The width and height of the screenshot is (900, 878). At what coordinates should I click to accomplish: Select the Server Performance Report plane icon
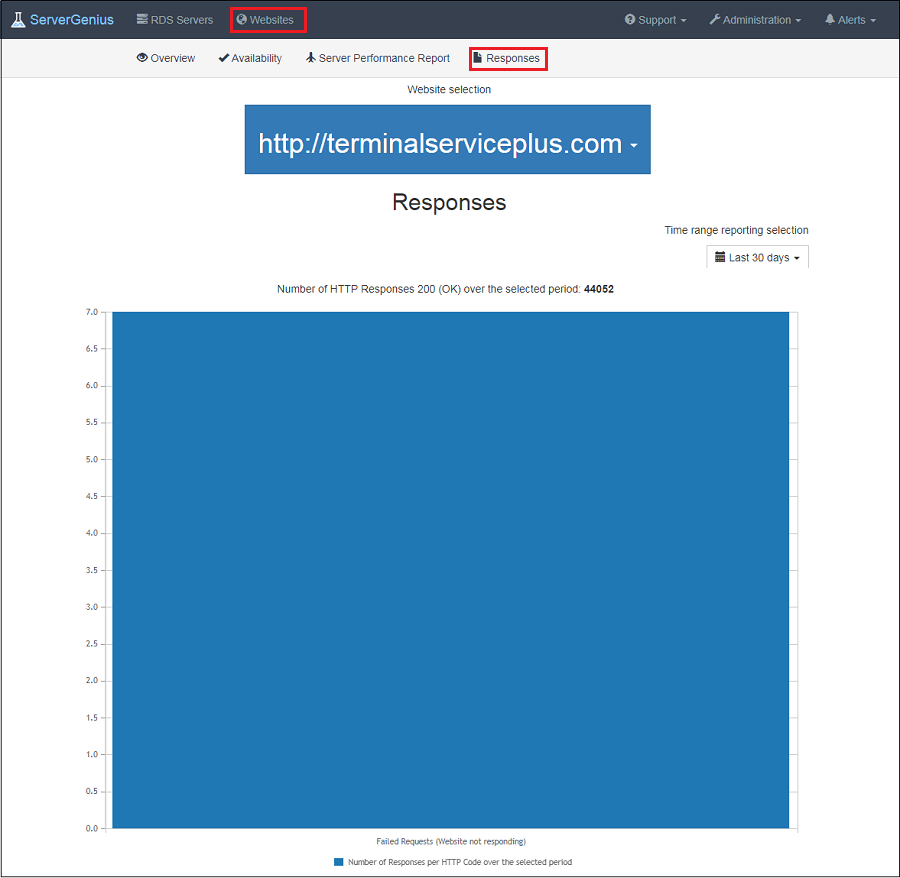click(x=312, y=57)
